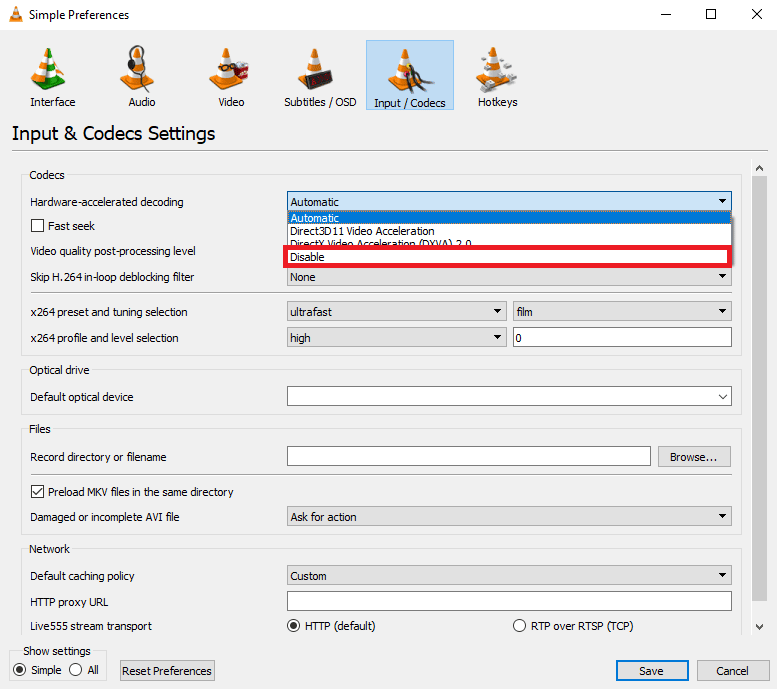Open the x264 profile high dropdown
The width and height of the screenshot is (777, 689).
point(396,338)
